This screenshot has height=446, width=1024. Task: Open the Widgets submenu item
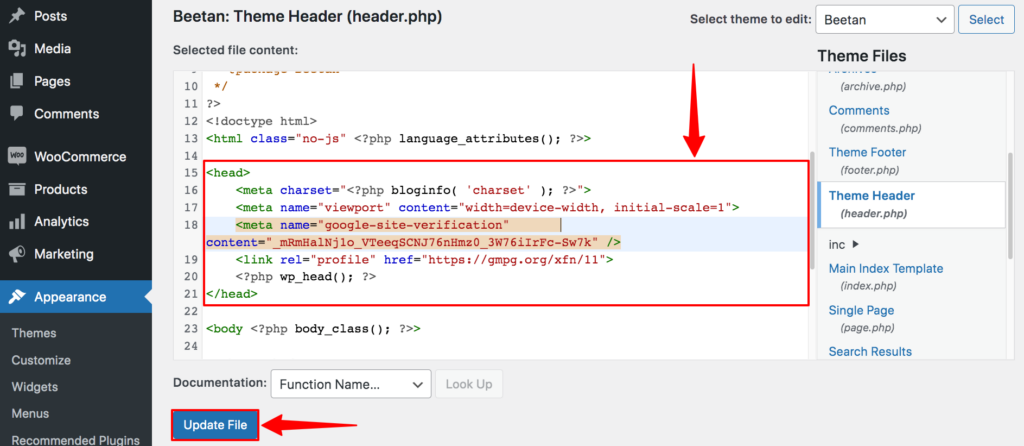pos(35,387)
